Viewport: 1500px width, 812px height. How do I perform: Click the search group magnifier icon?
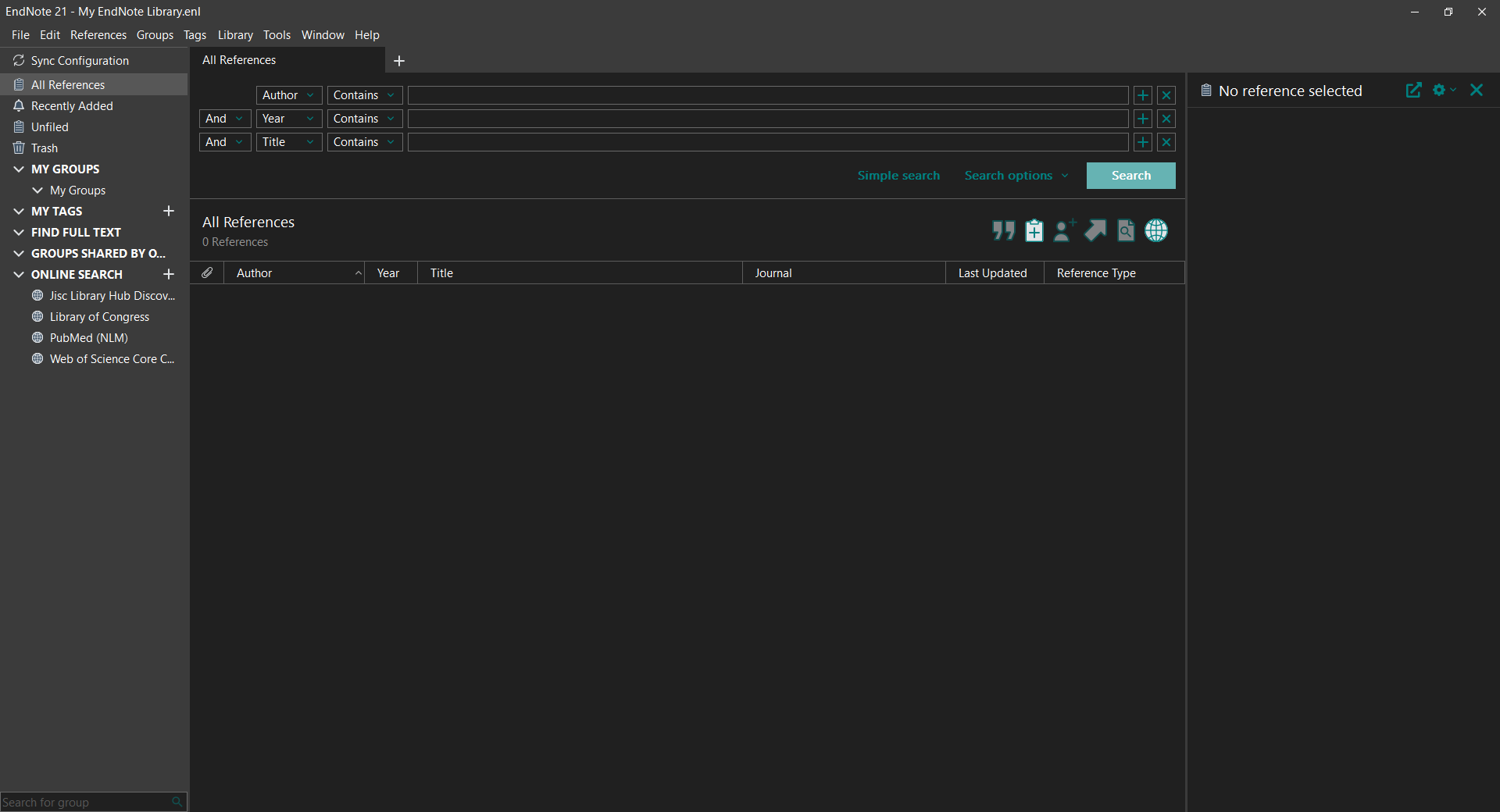tap(177, 802)
